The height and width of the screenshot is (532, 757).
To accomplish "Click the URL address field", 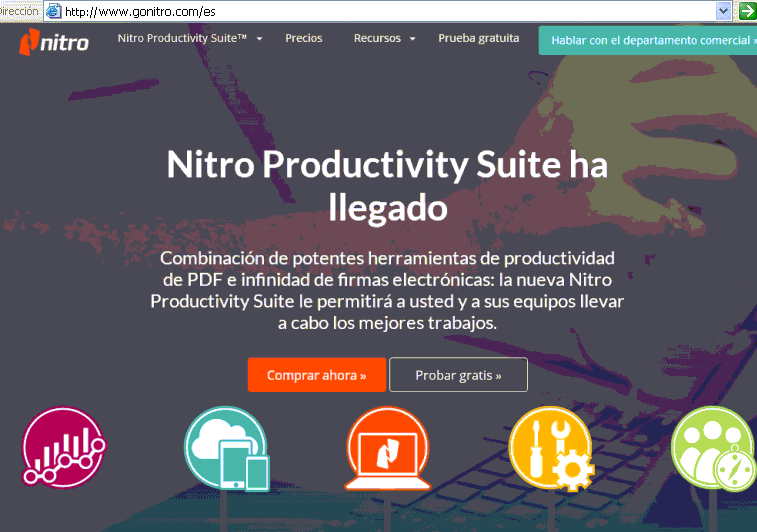I will click(389, 11).
